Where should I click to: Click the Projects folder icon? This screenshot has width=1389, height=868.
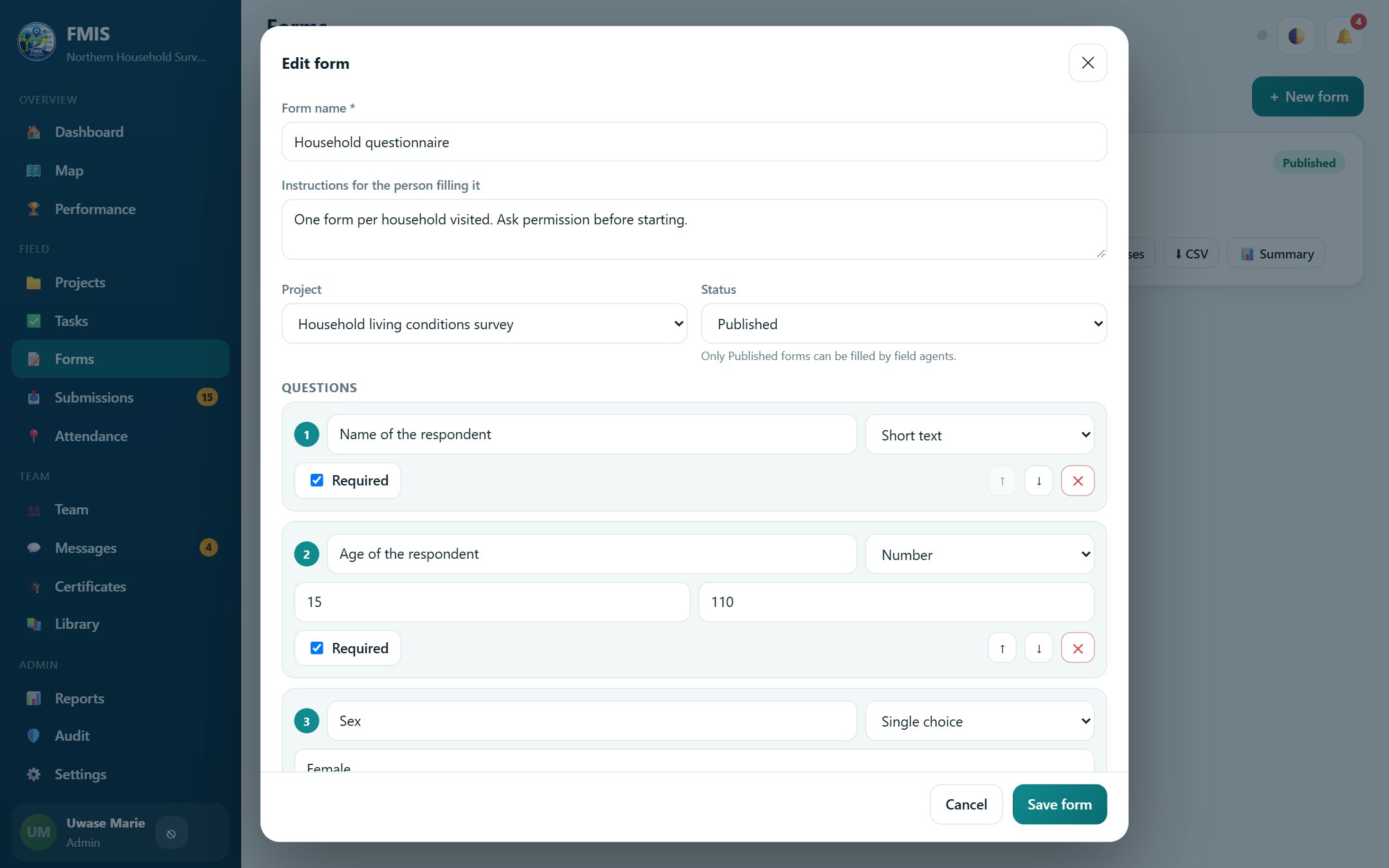click(x=34, y=283)
